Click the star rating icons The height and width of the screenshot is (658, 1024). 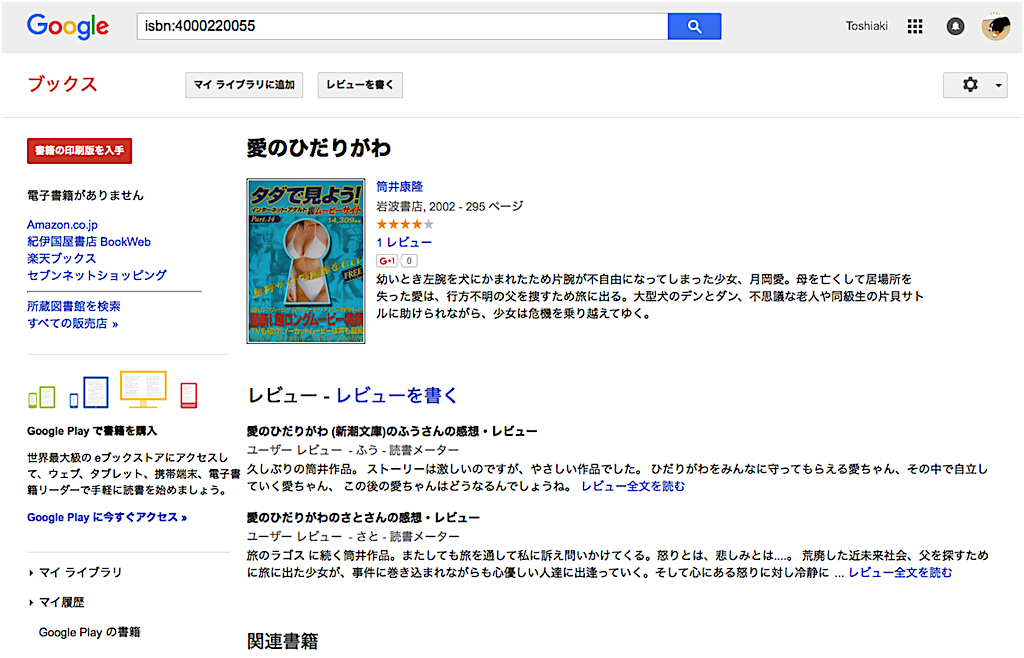[405, 225]
